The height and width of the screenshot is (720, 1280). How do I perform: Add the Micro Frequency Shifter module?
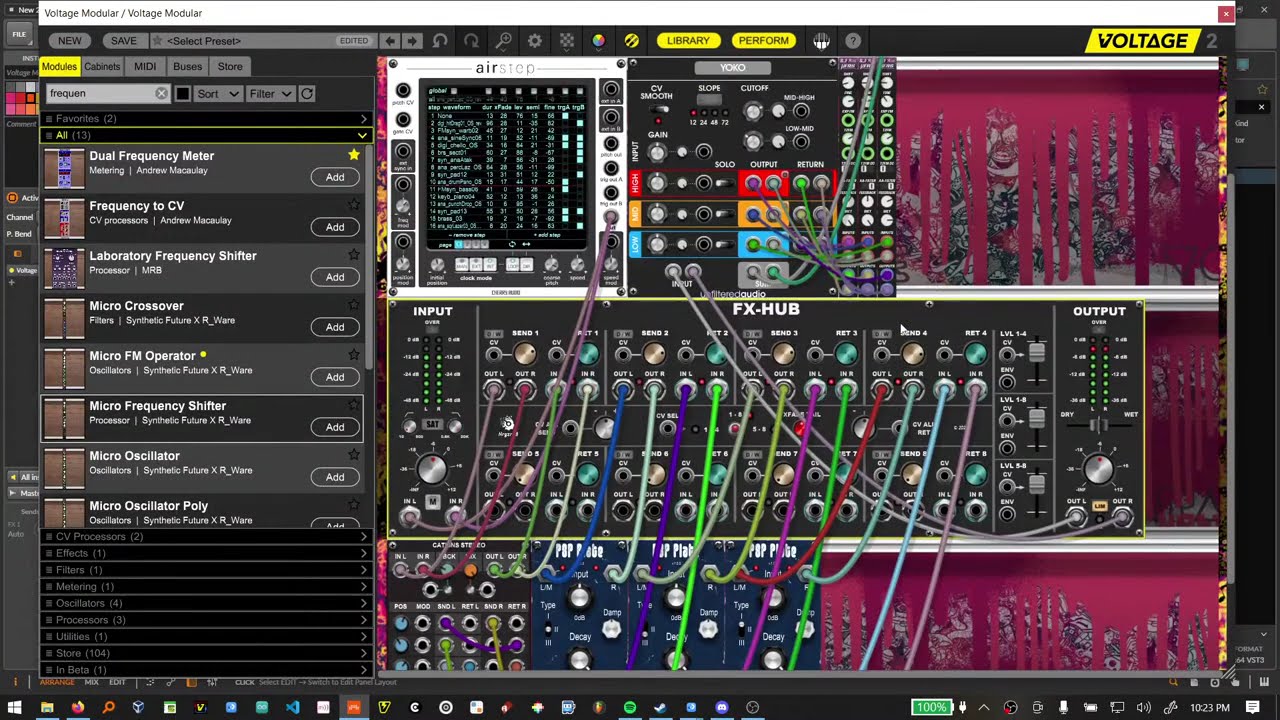click(335, 427)
